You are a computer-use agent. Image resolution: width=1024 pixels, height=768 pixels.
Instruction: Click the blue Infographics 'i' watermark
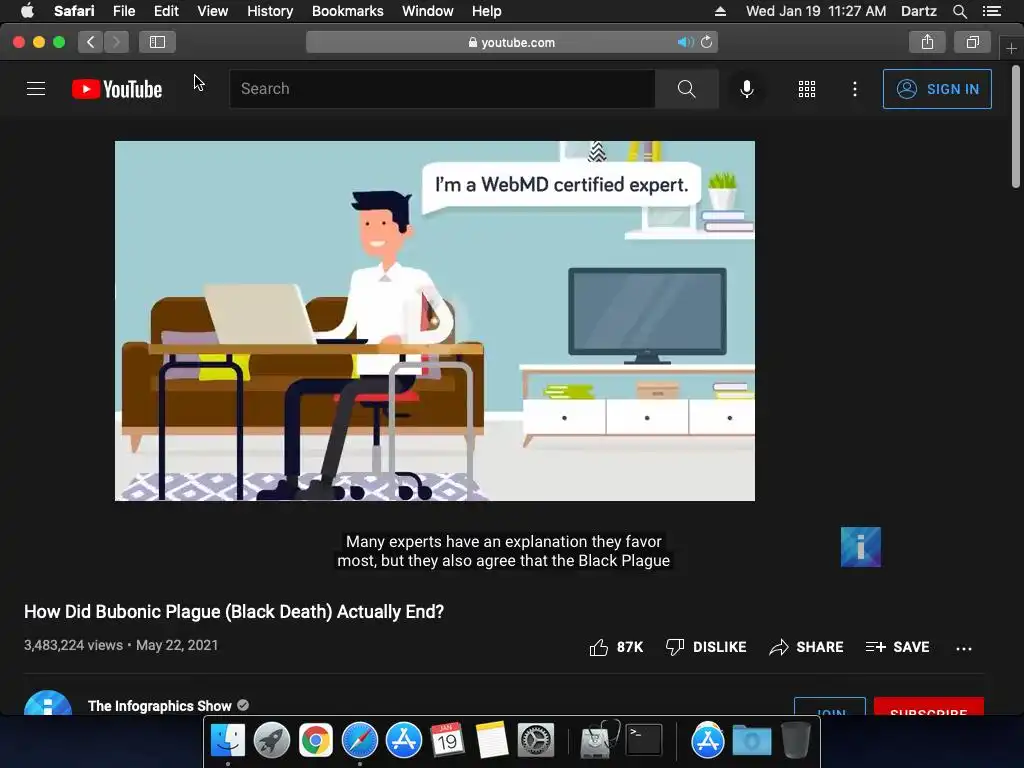tap(861, 547)
